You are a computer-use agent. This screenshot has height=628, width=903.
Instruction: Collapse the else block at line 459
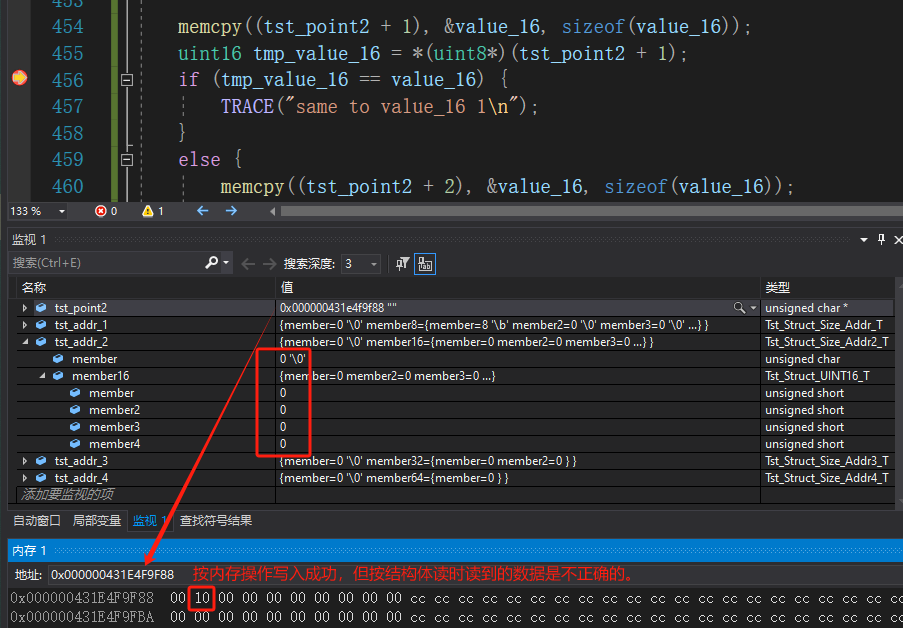pyautogui.click(x=127, y=160)
